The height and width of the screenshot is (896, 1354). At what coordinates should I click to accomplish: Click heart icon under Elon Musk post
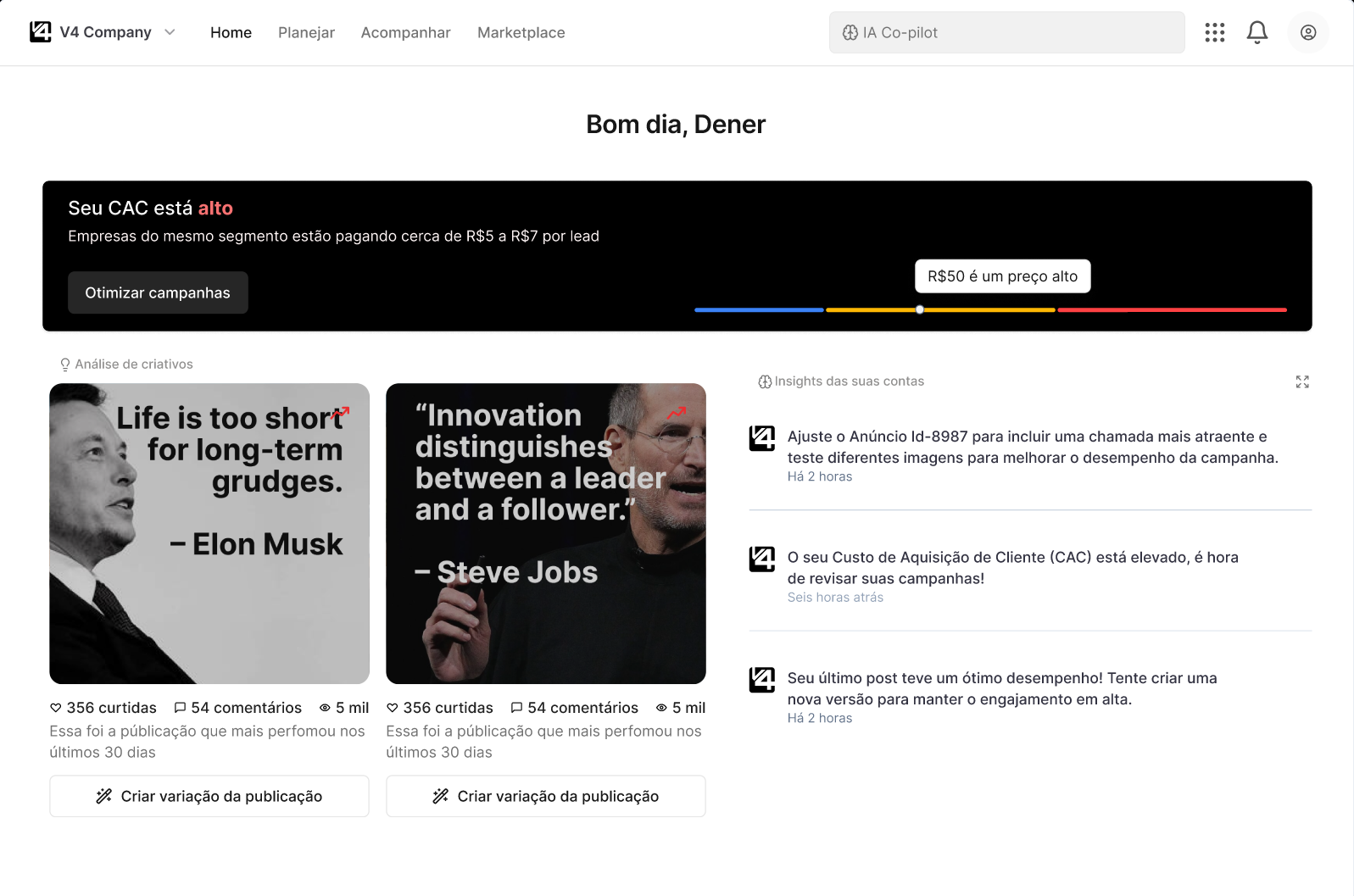click(56, 708)
